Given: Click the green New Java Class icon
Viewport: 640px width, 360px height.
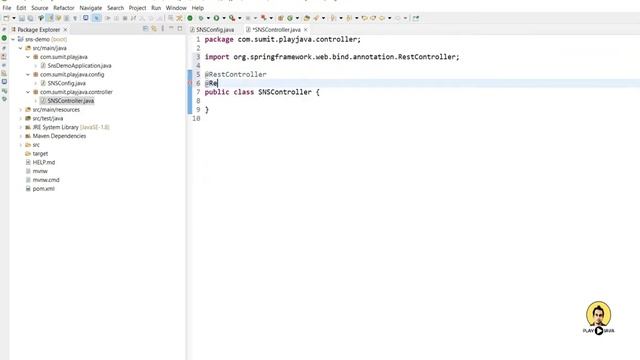Looking at the screenshot, I should pos(290,18).
